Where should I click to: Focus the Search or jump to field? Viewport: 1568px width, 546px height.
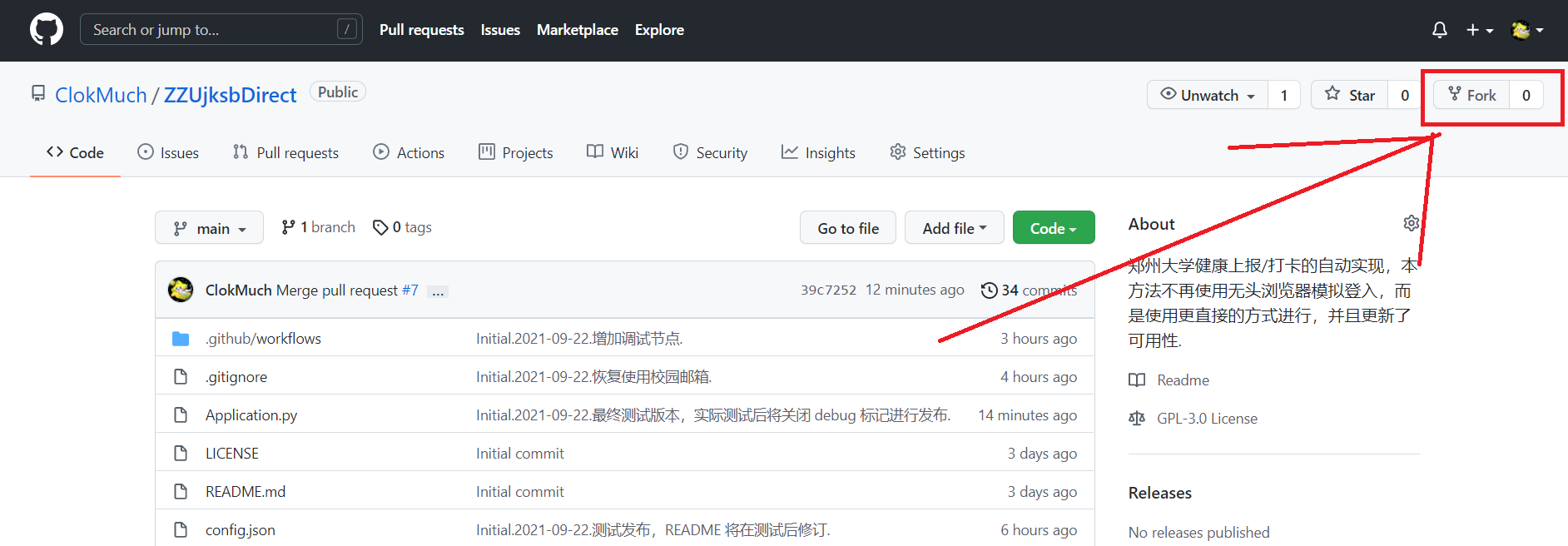(221, 30)
